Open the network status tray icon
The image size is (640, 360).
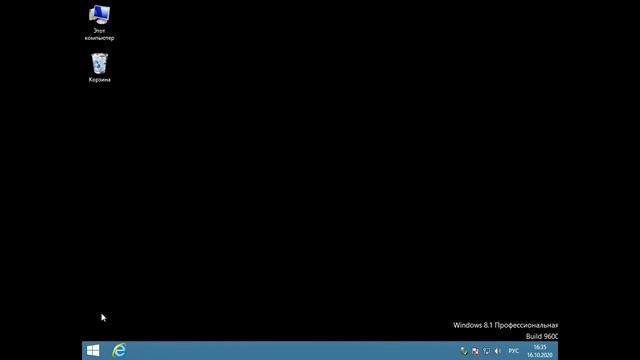tap(487, 351)
